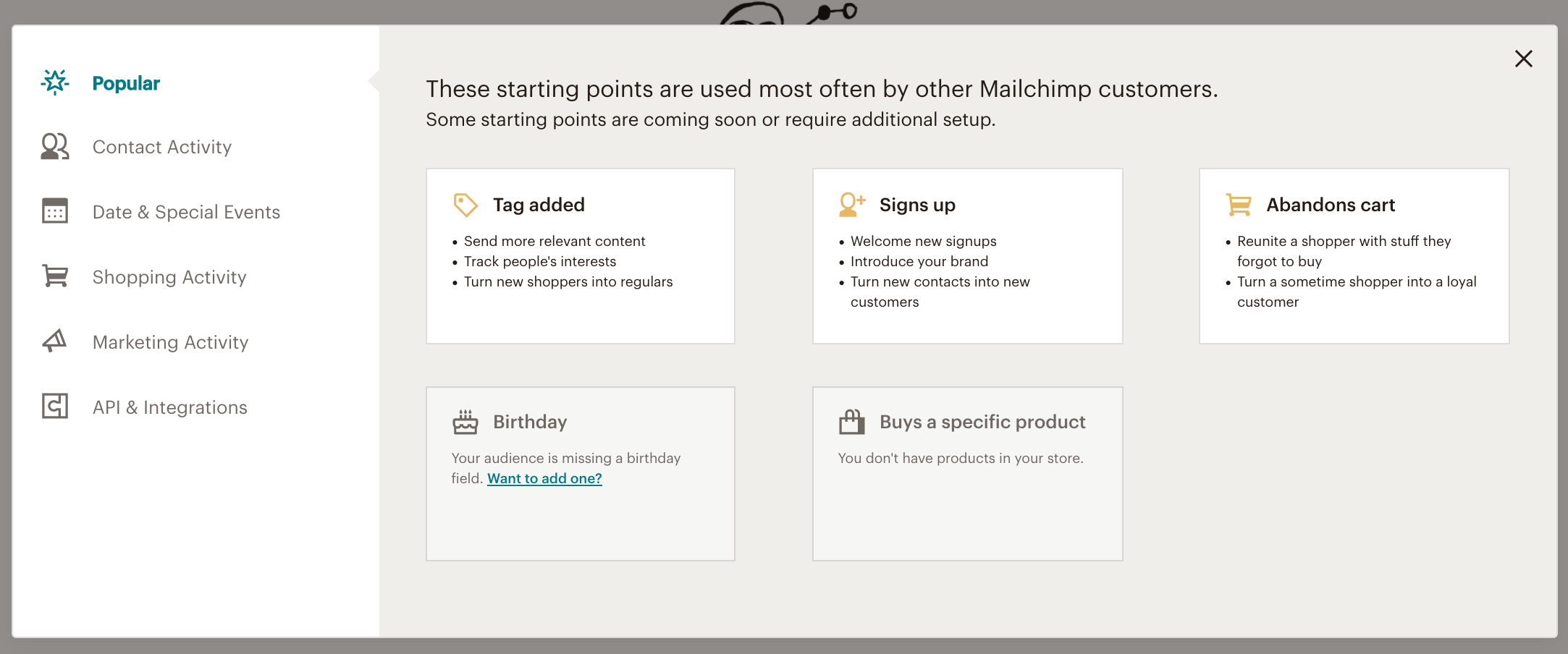Follow the "Want to add one?" link
This screenshot has width=1568, height=654.
coord(544,479)
